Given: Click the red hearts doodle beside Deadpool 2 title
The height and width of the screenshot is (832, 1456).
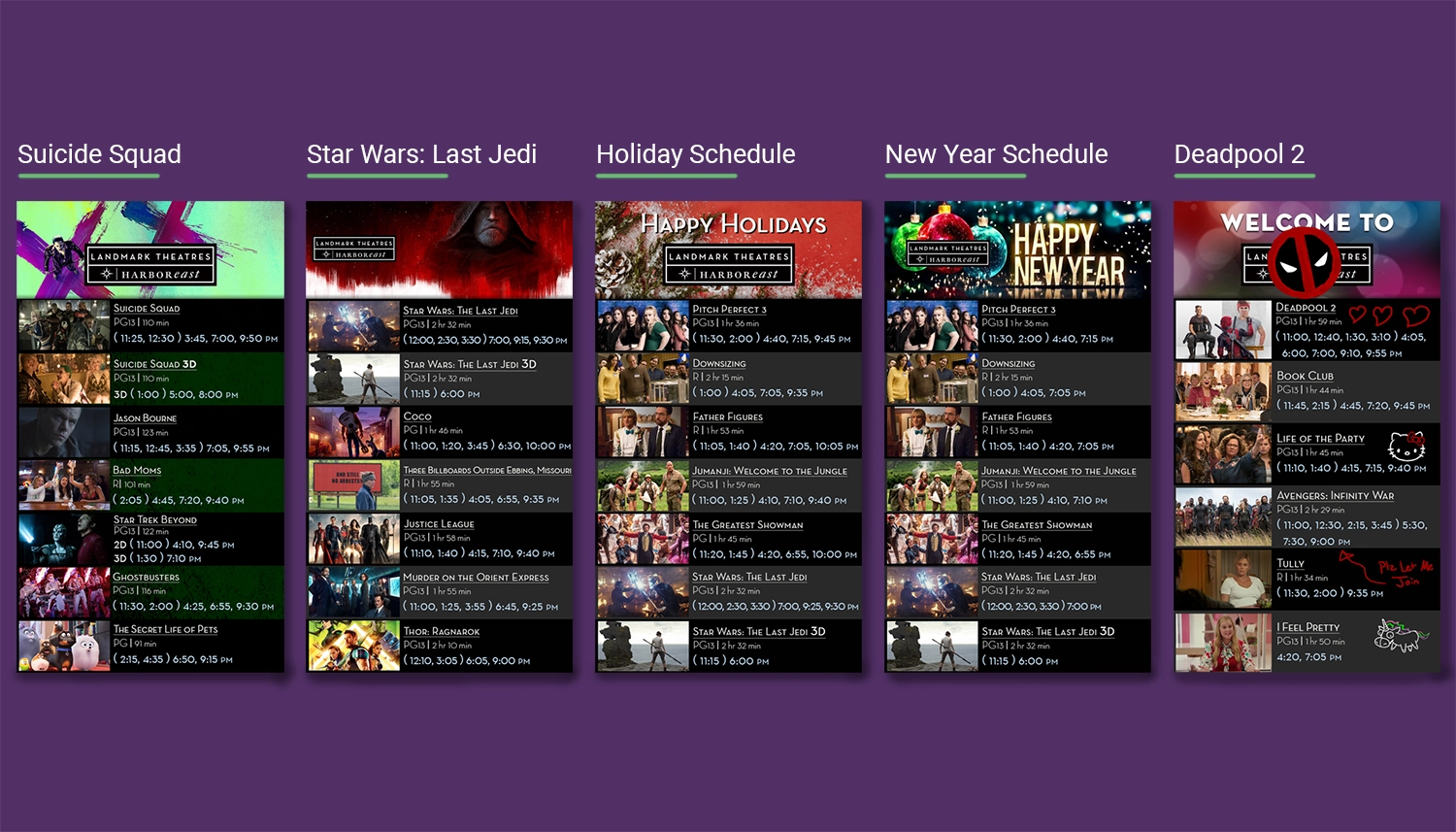Looking at the screenshot, I should 1389,316.
